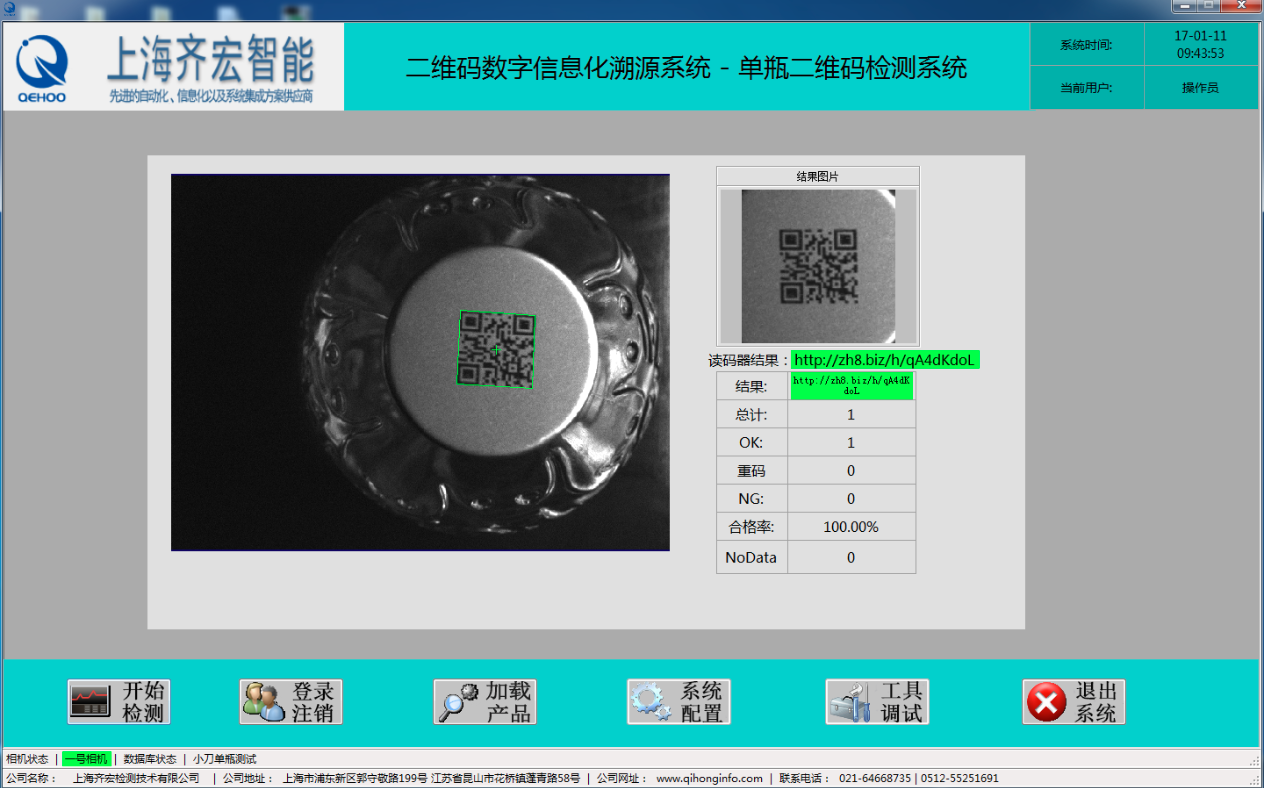Click the 数据库状态 status bar entry
This screenshot has width=1264, height=788.
coord(150,759)
